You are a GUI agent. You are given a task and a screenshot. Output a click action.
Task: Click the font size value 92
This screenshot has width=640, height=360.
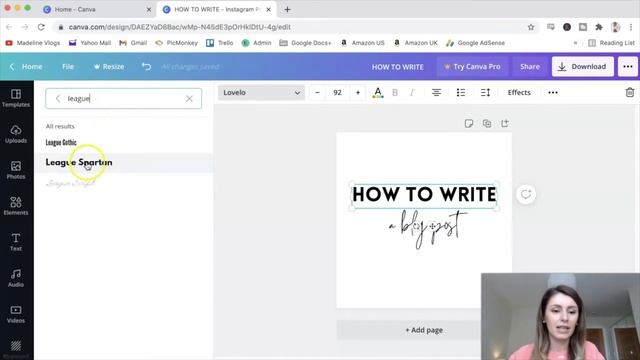(337, 93)
